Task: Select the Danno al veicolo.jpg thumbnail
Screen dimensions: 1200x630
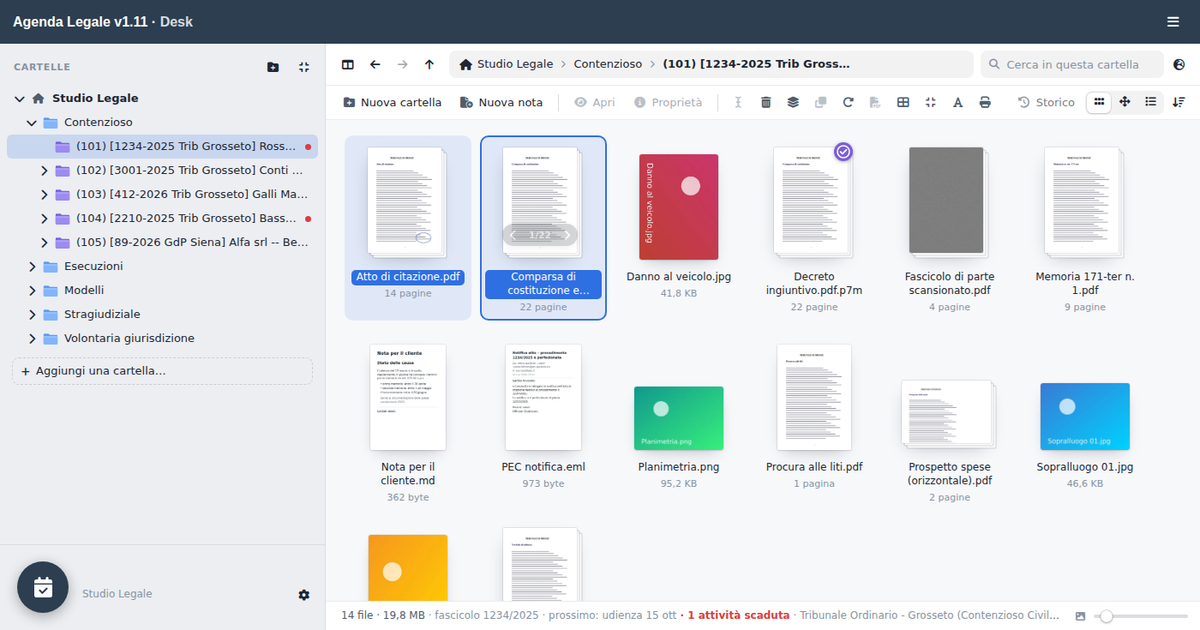Action: [679, 206]
